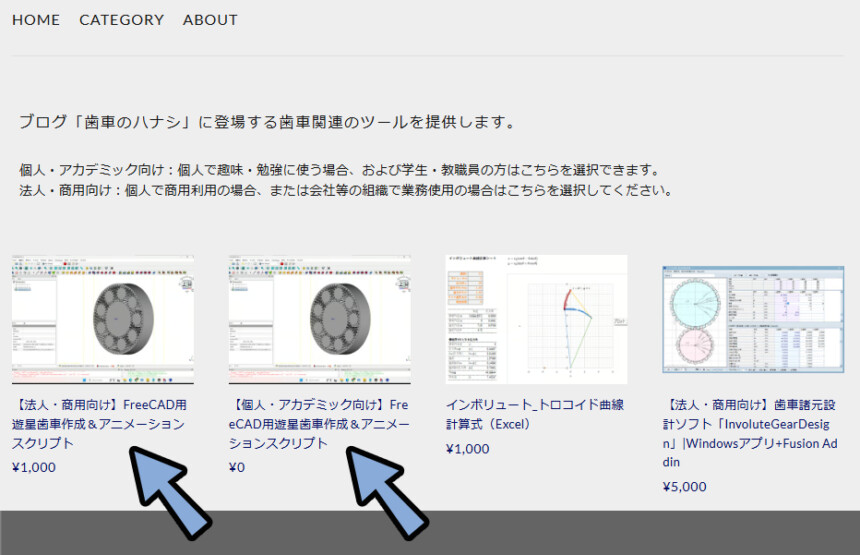Open the 個人・アカデミック向け FreeCAD遊星歯車 thumbnail
860x555 pixels.
click(x=319, y=319)
